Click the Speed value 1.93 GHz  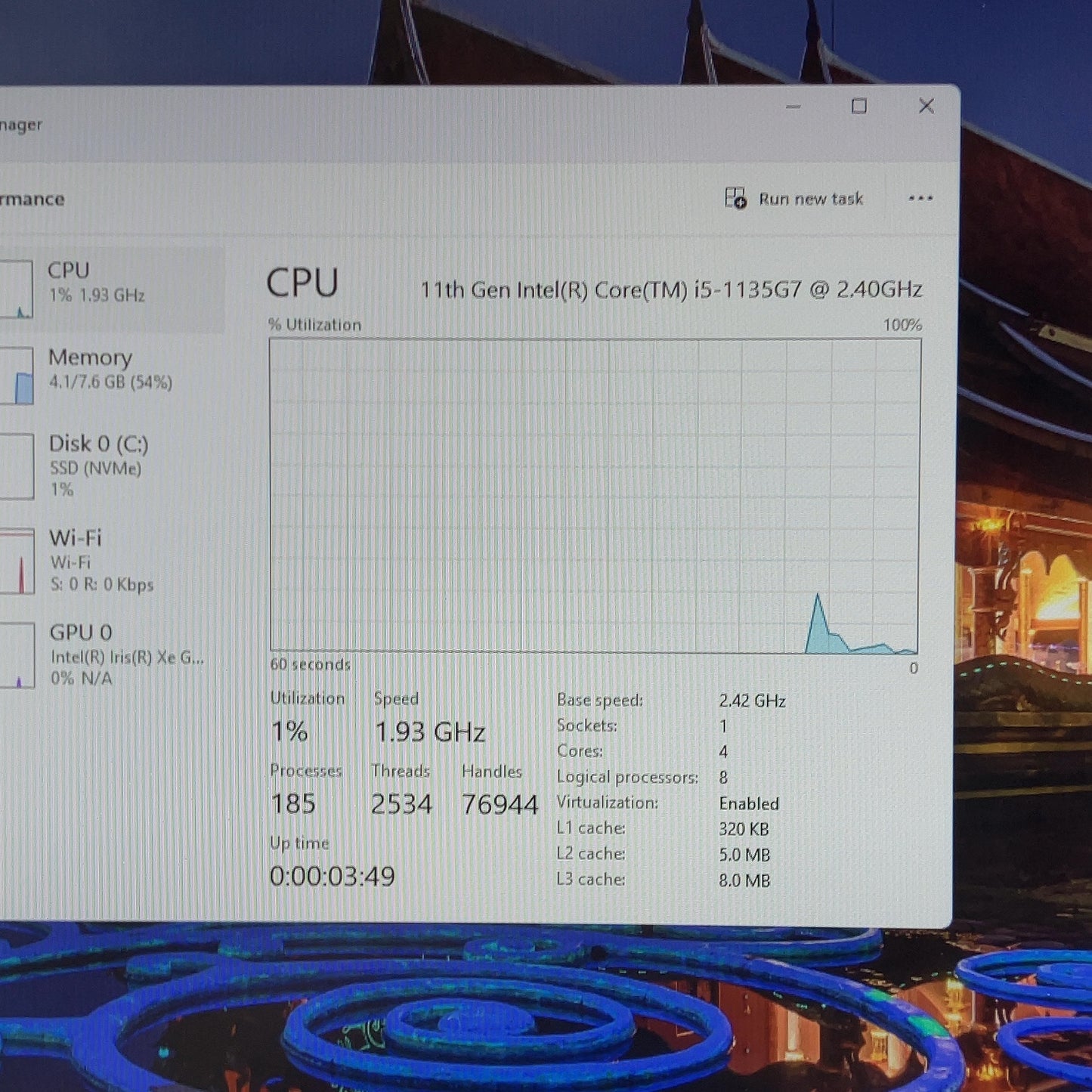click(x=430, y=732)
